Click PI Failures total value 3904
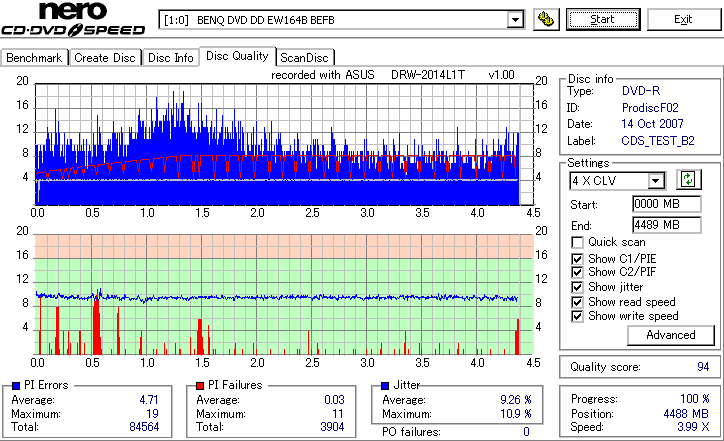The image size is (724, 441). 332,427
